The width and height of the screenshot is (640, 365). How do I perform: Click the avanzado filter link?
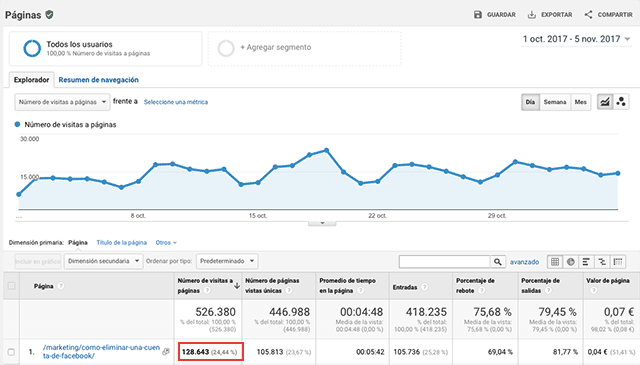524,262
